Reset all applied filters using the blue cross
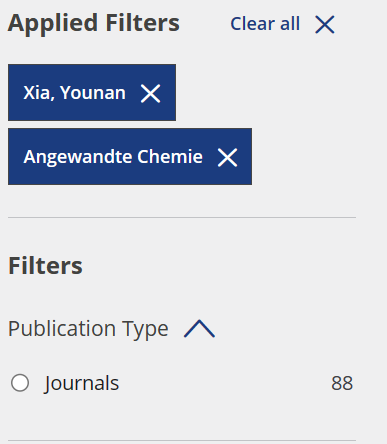387x444 pixels. click(x=325, y=25)
